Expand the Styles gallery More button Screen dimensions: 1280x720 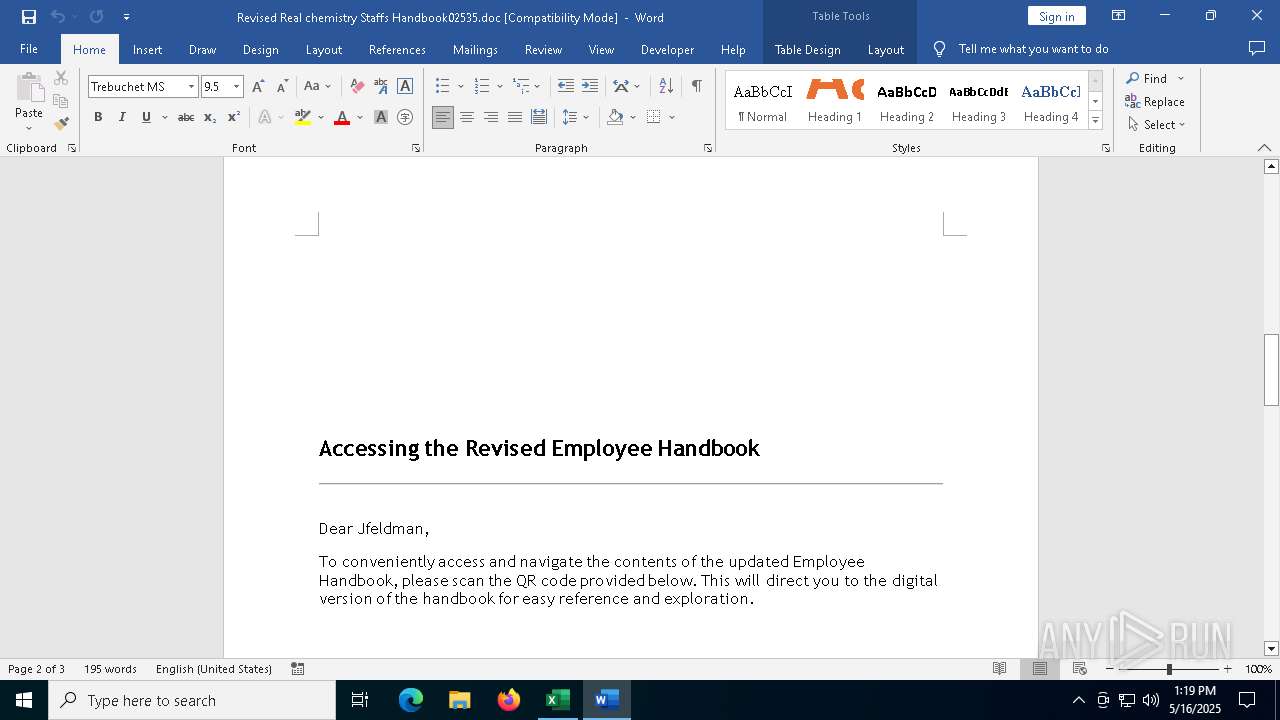pos(1095,121)
